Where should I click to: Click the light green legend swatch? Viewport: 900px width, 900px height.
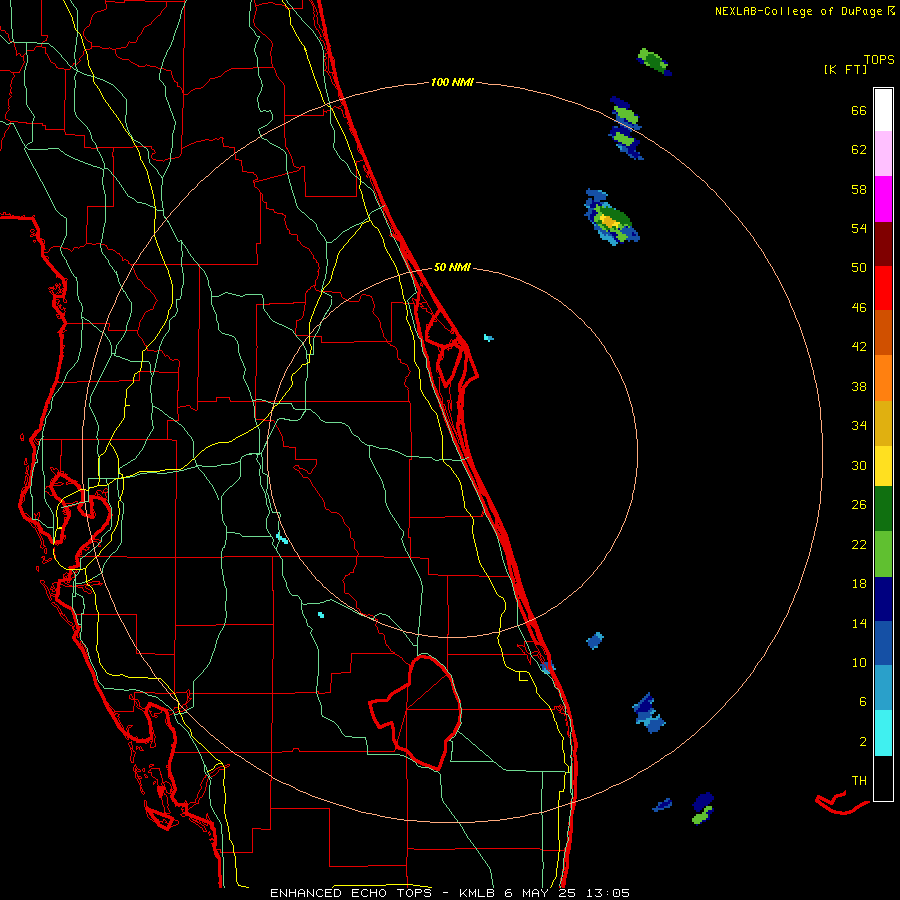883,554
